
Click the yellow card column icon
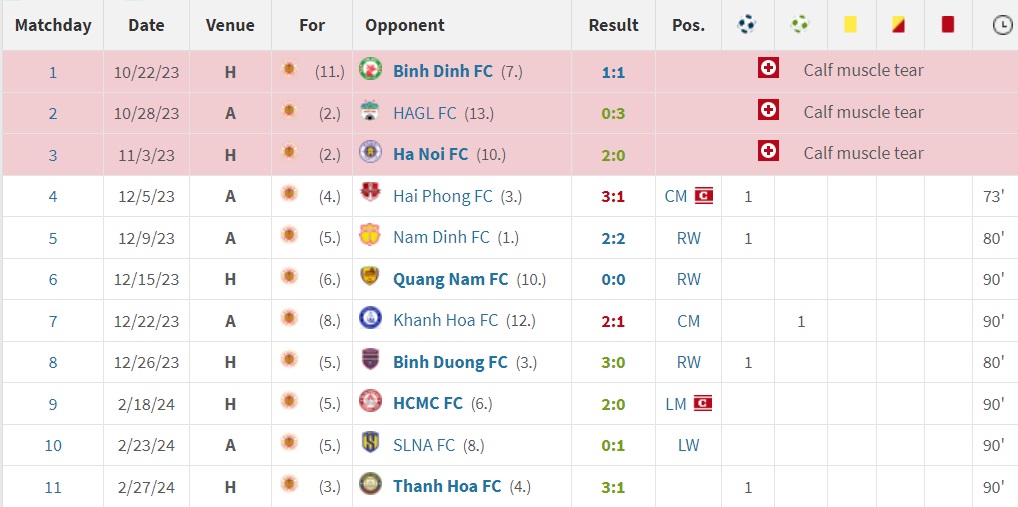point(850,25)
